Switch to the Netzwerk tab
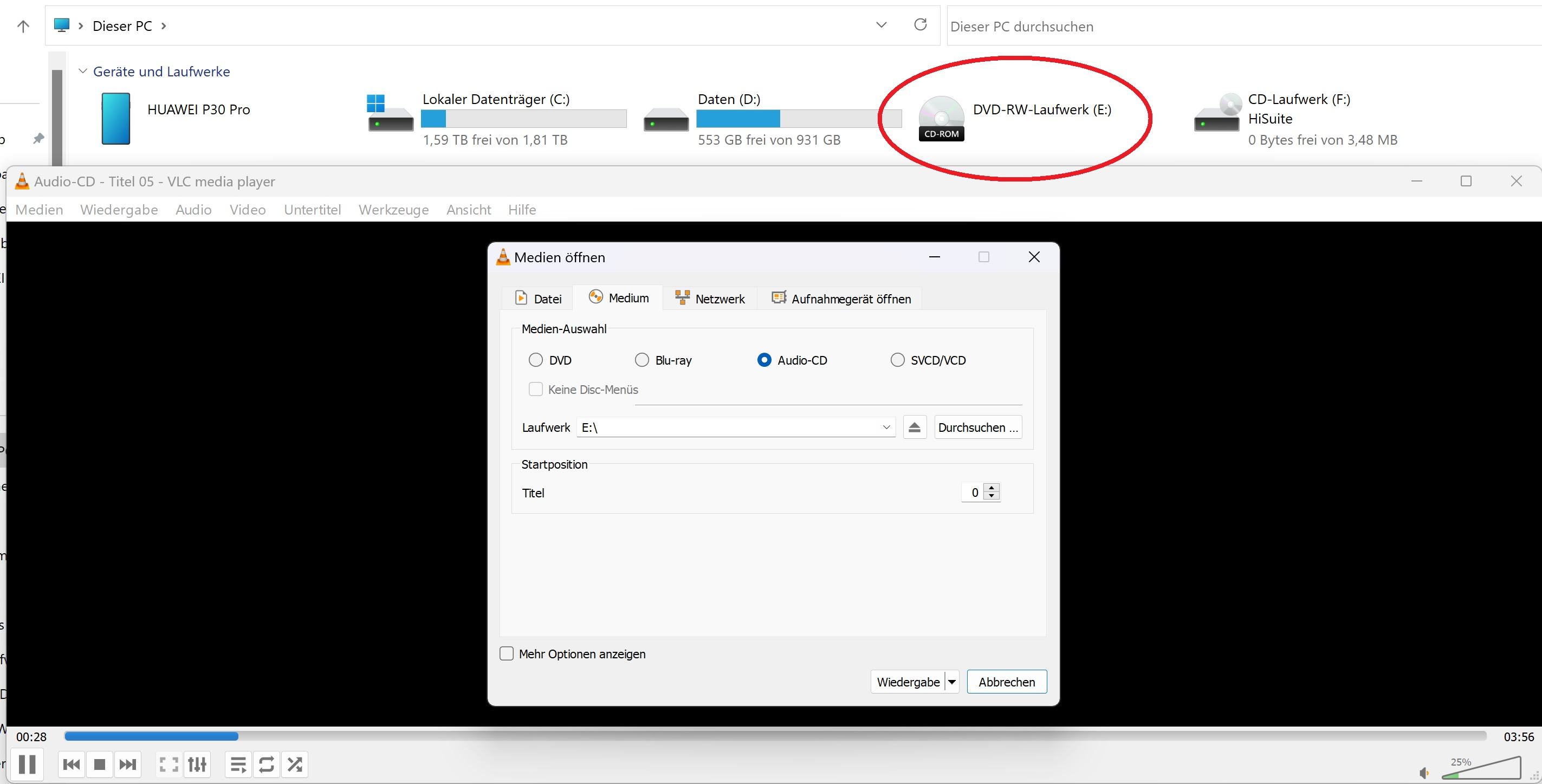Screen dimensions: 1542x784 (710, 298)
